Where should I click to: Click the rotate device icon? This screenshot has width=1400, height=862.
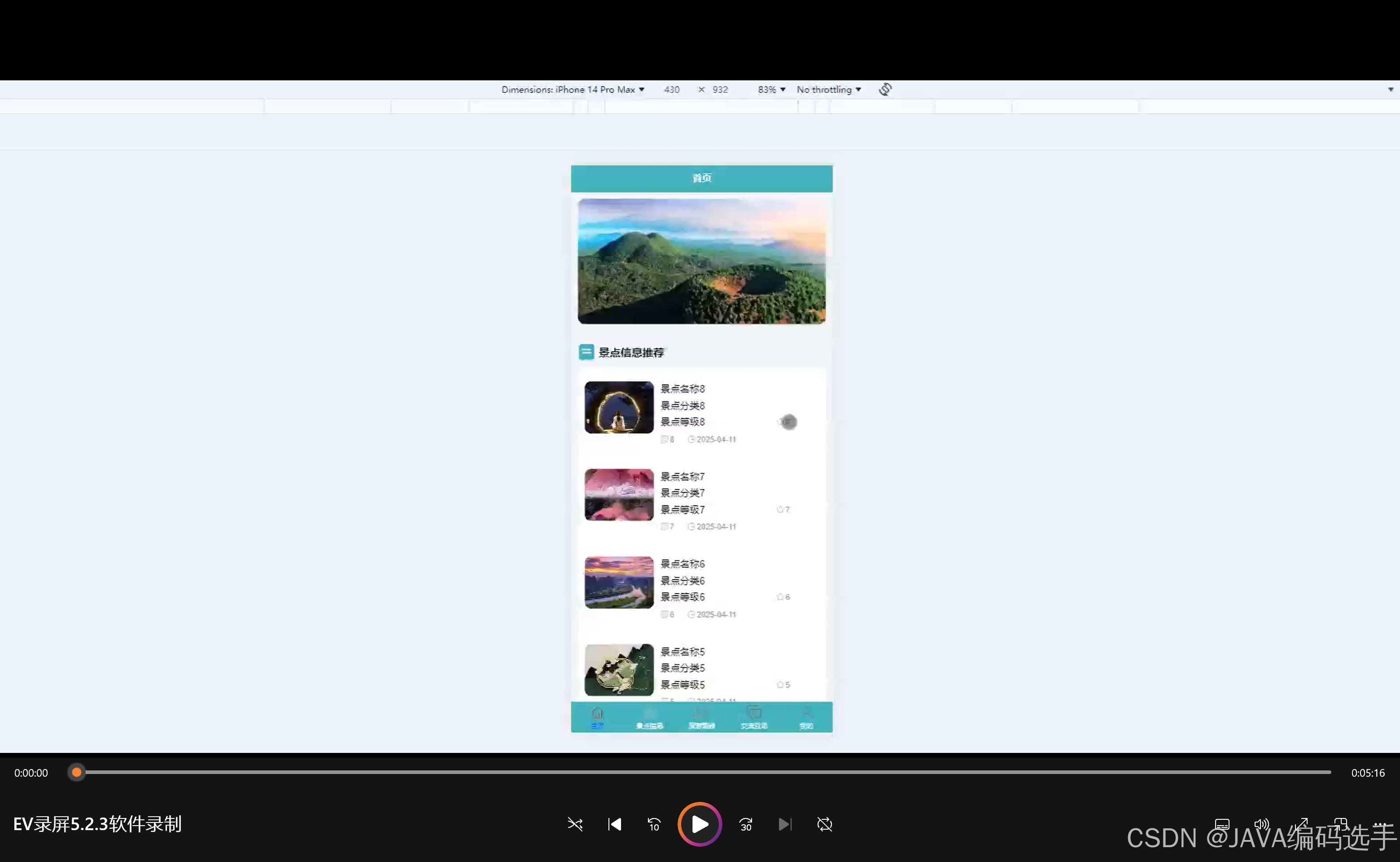click(x=885, y=89)
